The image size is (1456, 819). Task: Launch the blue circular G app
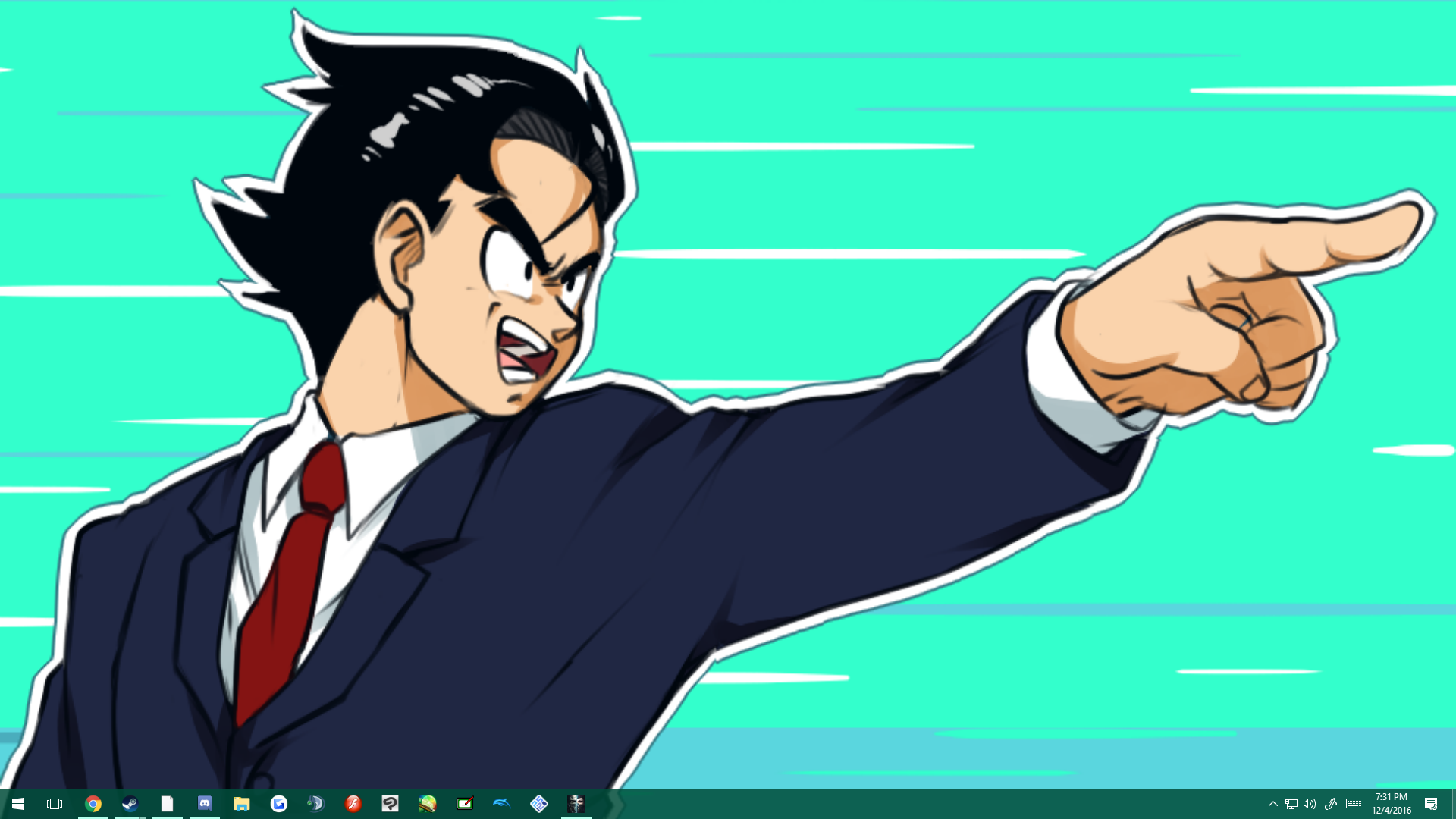279,804
